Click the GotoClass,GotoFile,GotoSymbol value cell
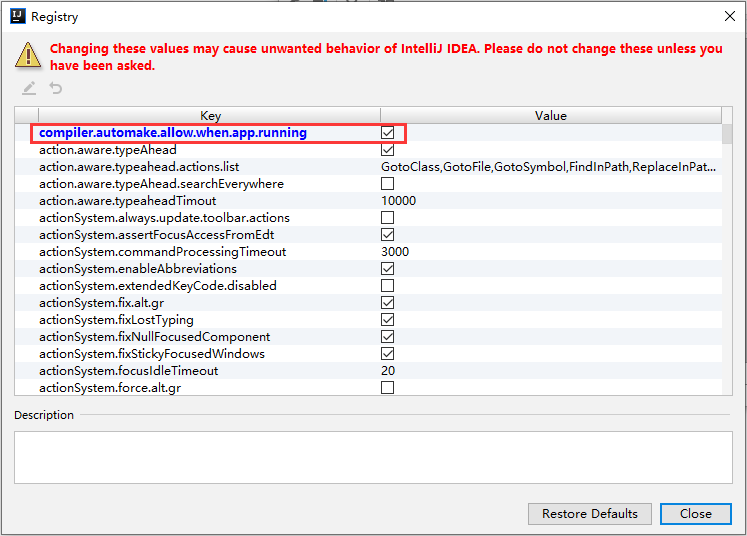747x536 pixels. pos(548,167)
